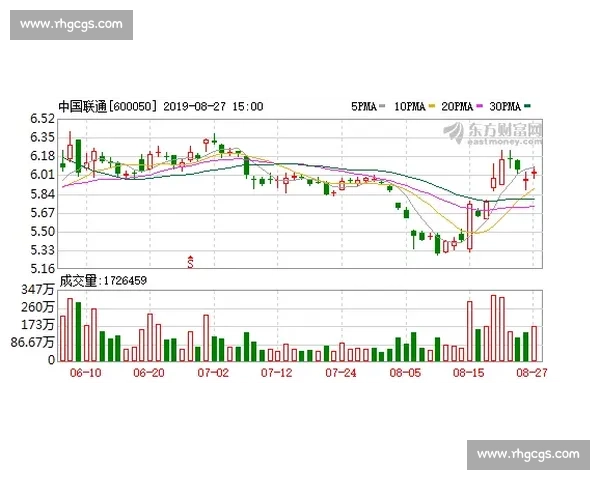Click the 6.01 price axis label

click(x=42, y=175)
